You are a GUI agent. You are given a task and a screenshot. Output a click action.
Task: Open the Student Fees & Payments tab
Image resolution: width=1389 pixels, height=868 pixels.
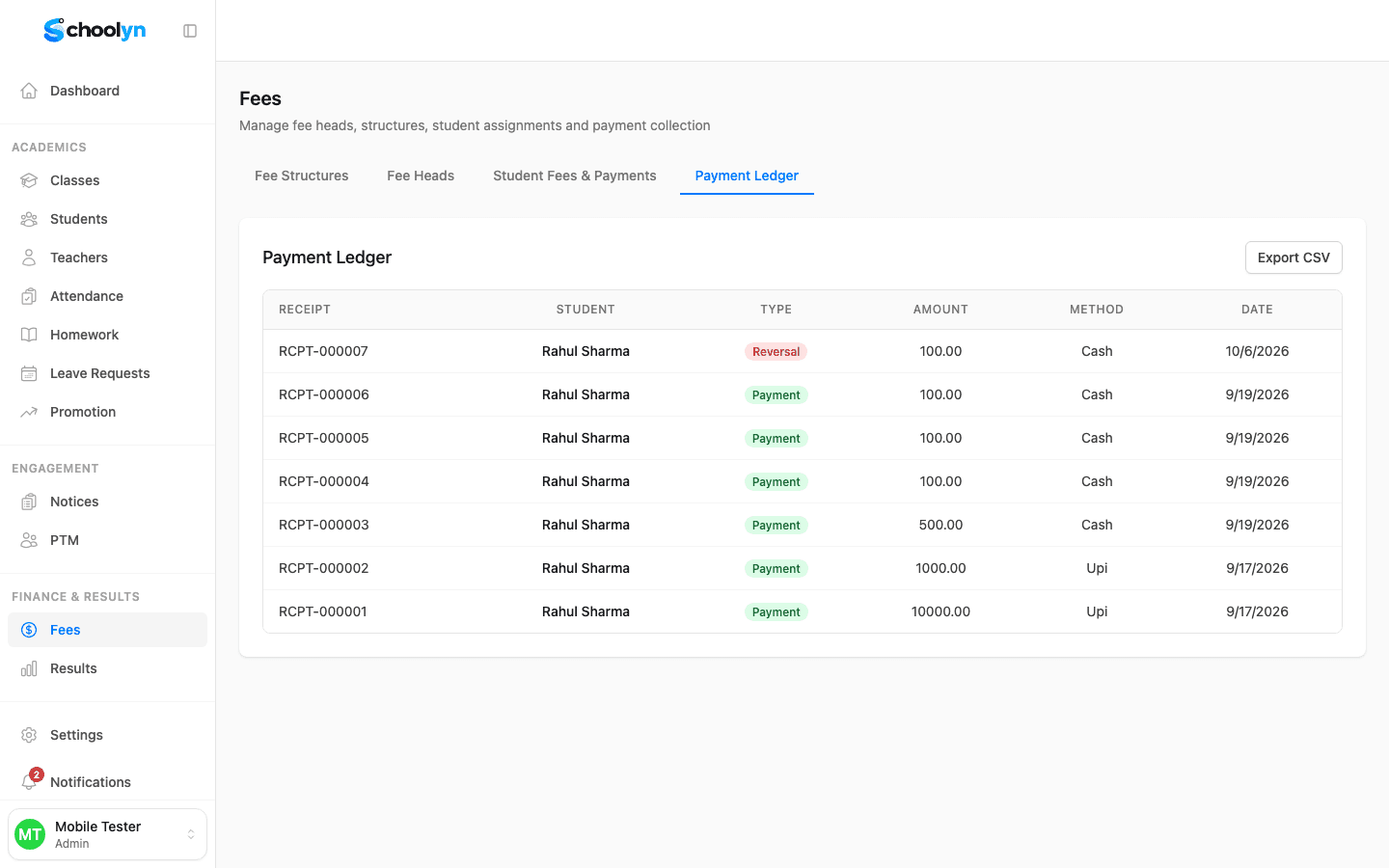click(x=575, y=176)
